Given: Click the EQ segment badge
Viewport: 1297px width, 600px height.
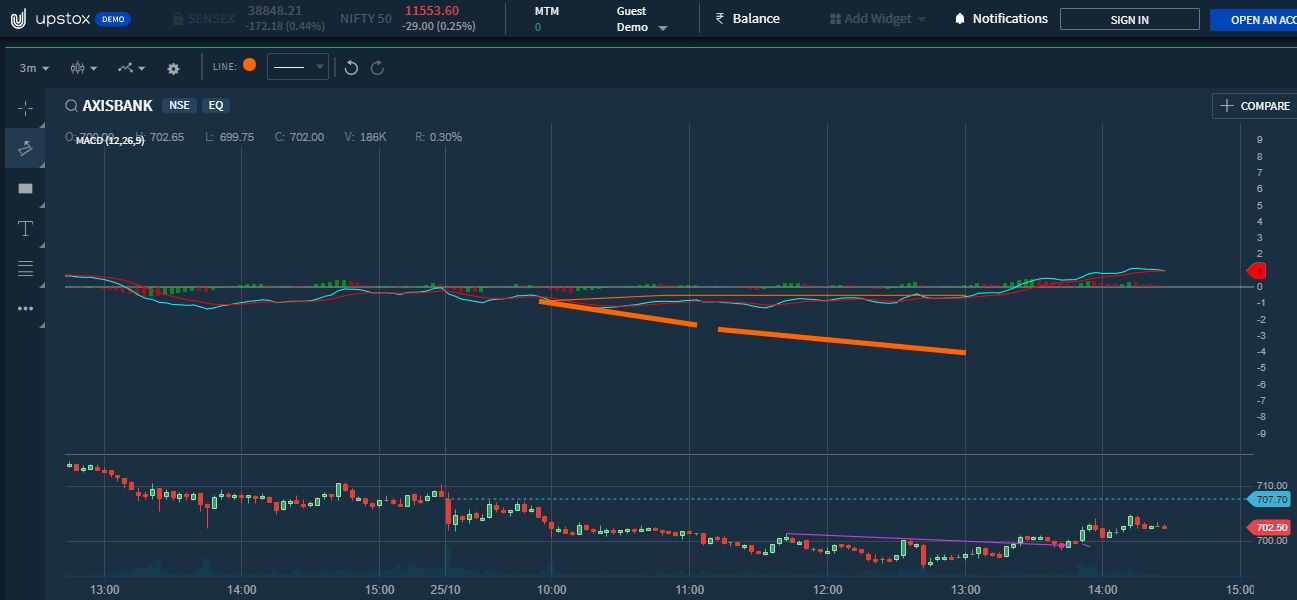Looking at the screenshot, I should pyautogui.click(x=215, y=105).
